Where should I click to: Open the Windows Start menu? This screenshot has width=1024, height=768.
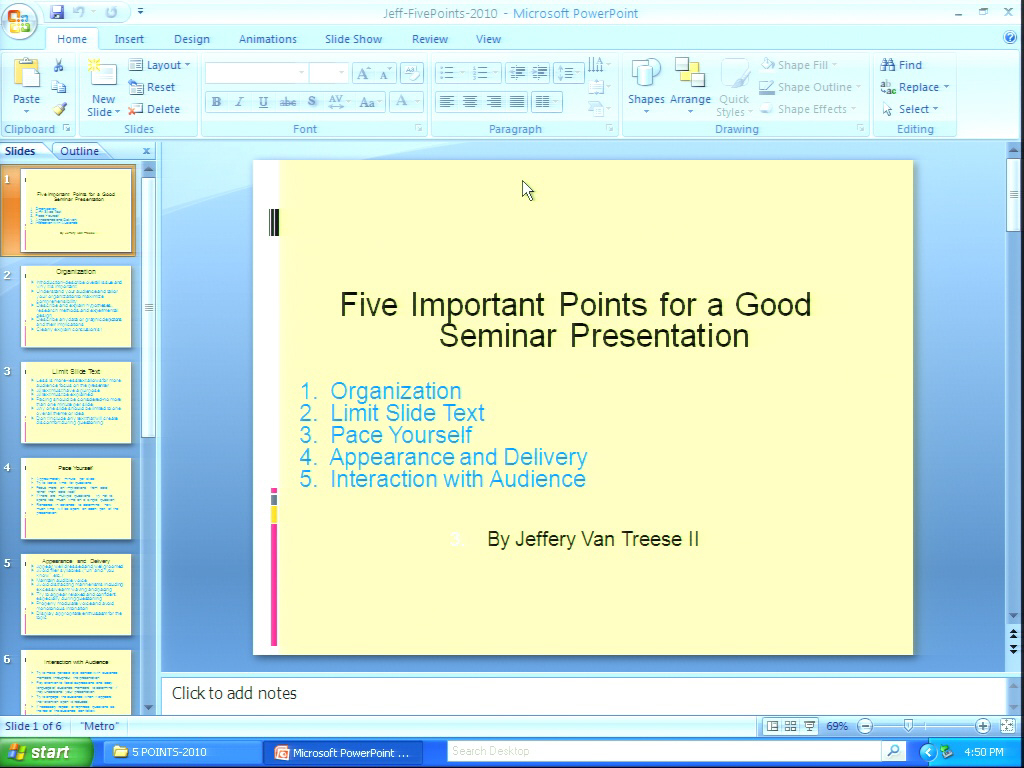click(45, 752)
